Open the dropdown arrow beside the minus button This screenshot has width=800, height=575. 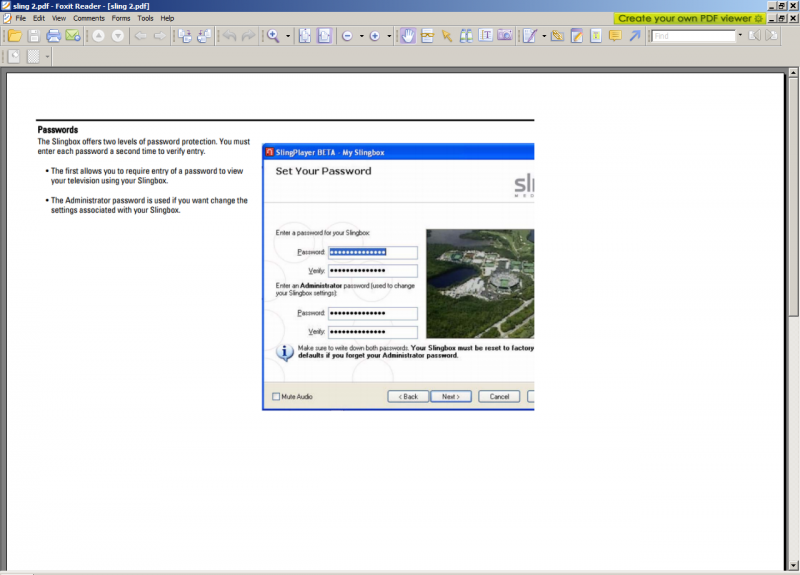[361, 36]
